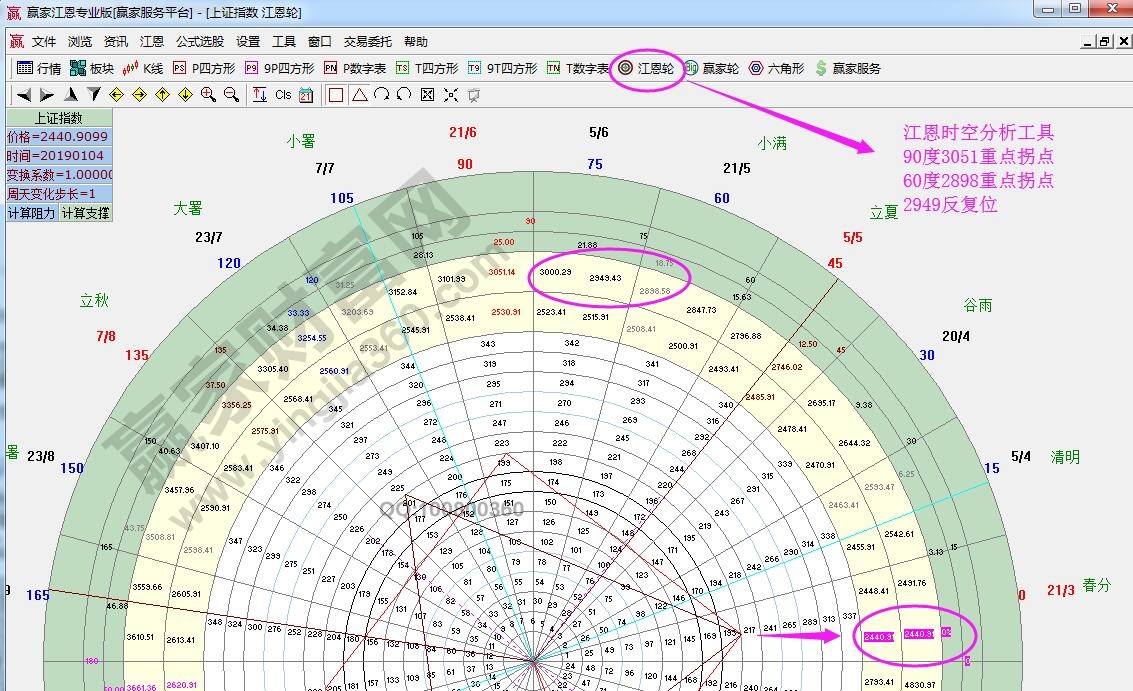Click the 板块 sector blocks icon

(x=77, y=68)
